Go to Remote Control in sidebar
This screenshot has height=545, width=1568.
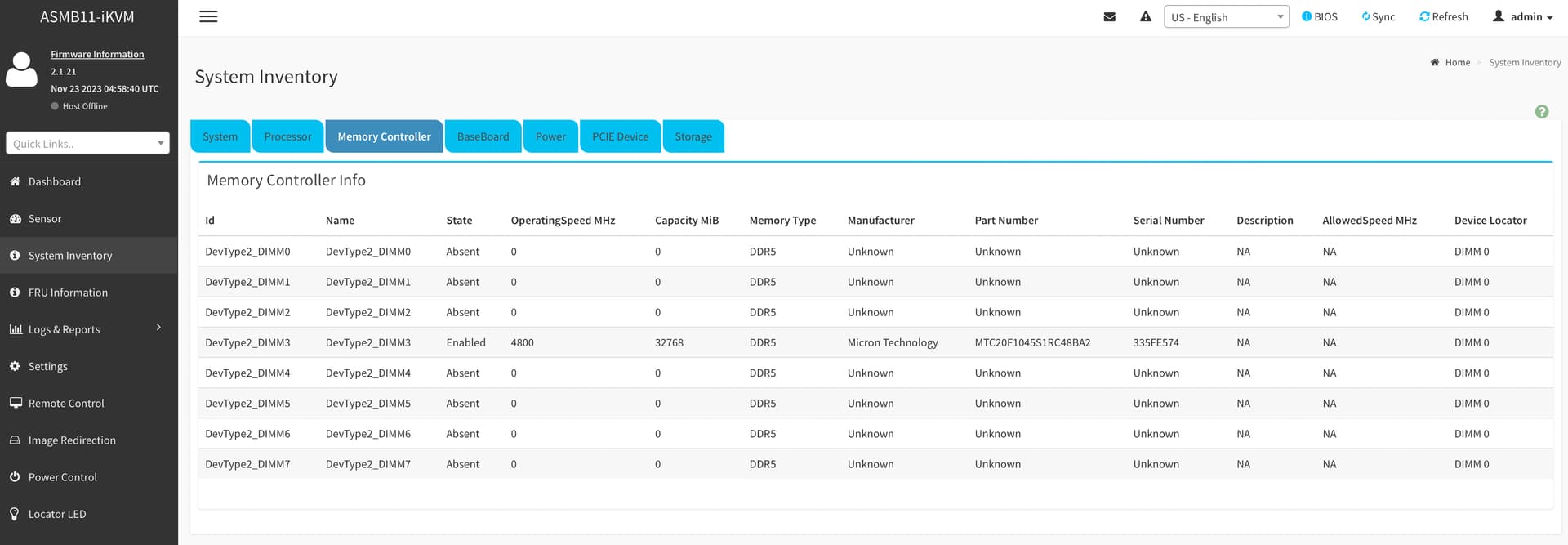click(x=66, y=403)
